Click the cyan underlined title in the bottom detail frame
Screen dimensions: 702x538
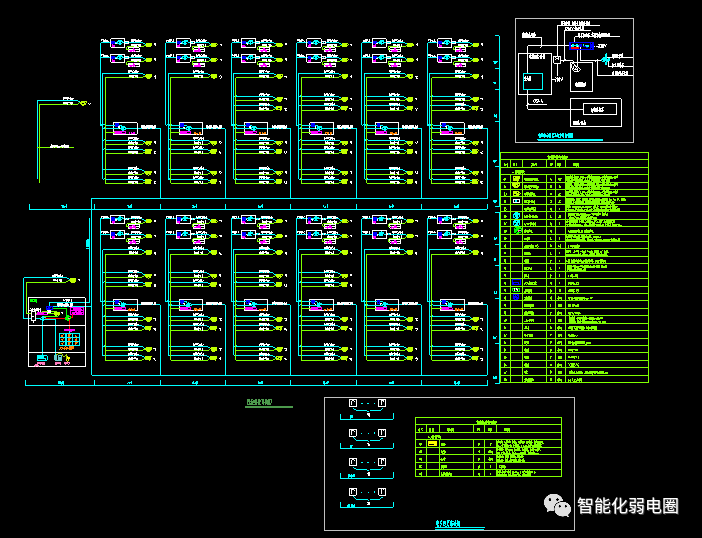click(x=448, y=523)
